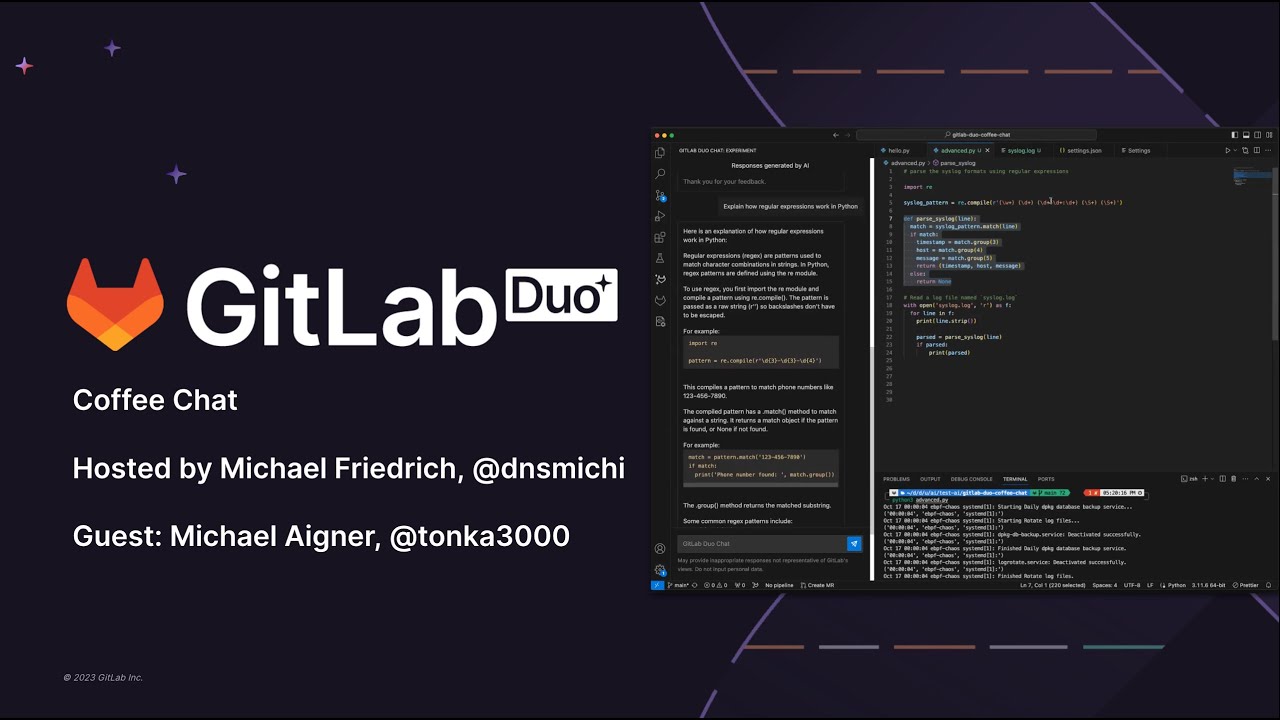The height and width of the screenshot is (720, 1280).
Task: Open the new terminal launch profile dropdown
Action: 1212,479
